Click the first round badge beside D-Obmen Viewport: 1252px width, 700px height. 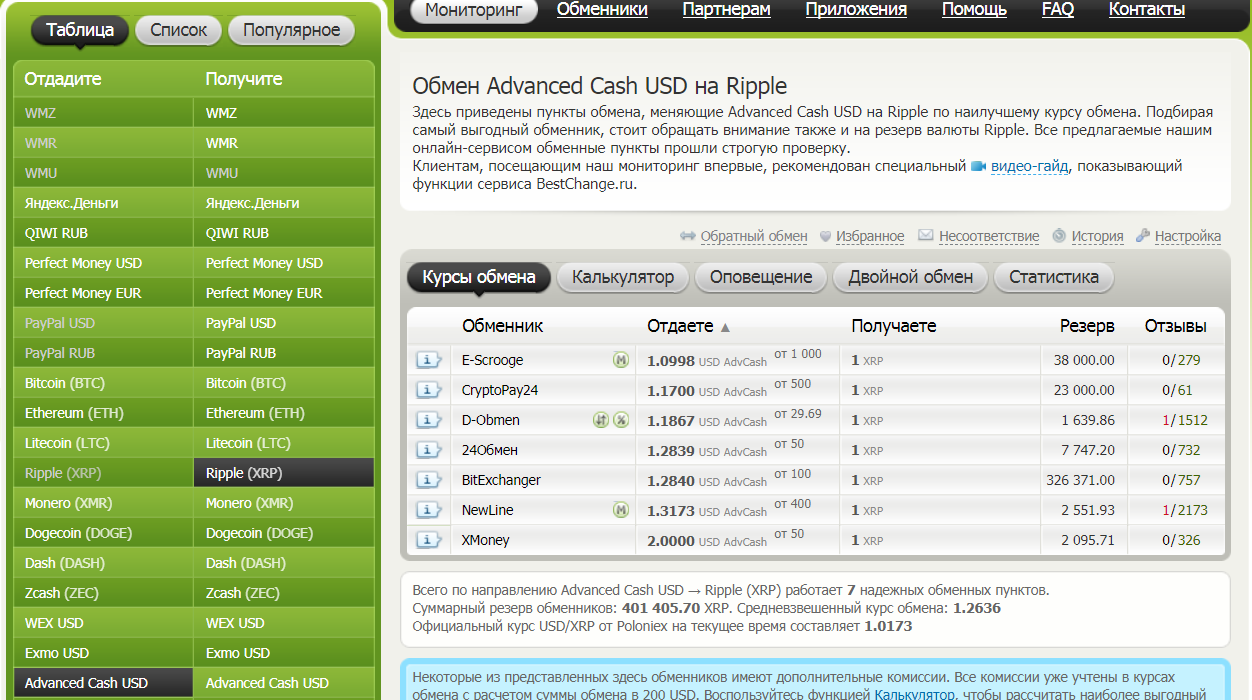point(601,420)
